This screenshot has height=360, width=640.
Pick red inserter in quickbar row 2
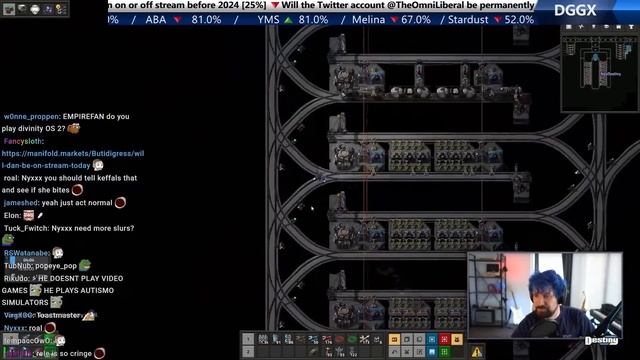point(329,352)
